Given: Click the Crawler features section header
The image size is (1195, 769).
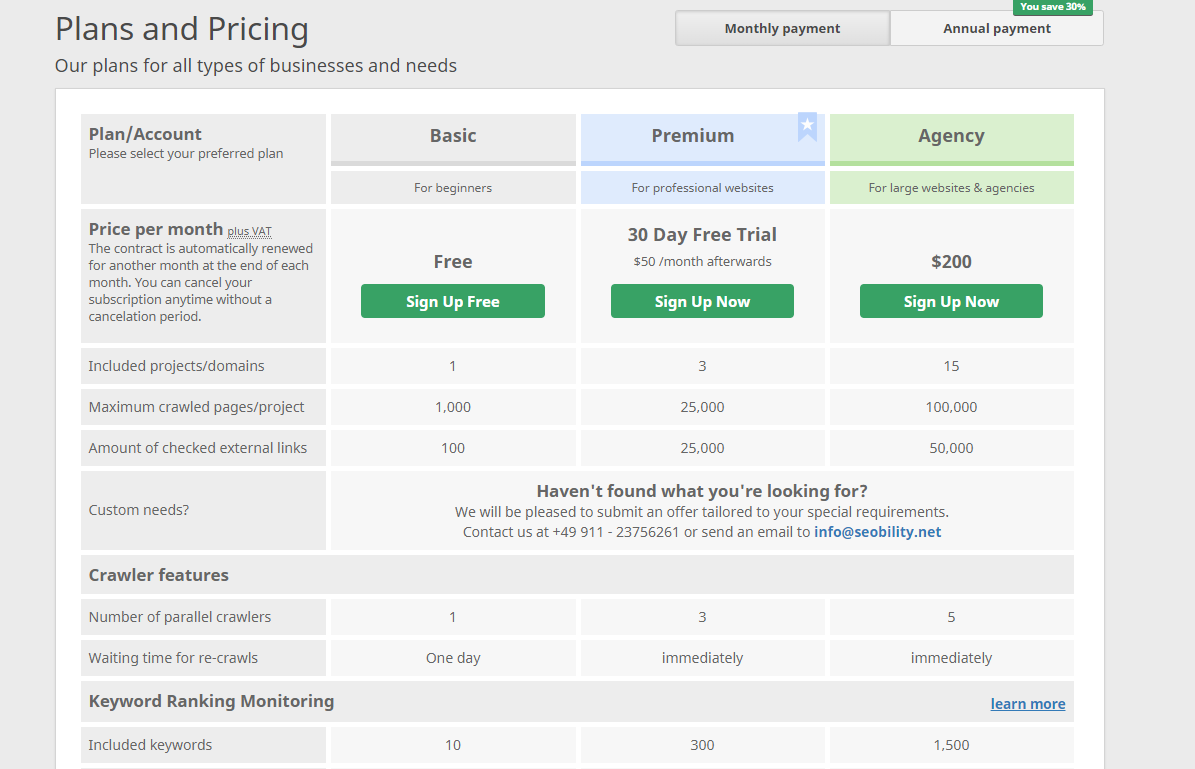Looking at the screenshot, I should click(x=159, y=575).
